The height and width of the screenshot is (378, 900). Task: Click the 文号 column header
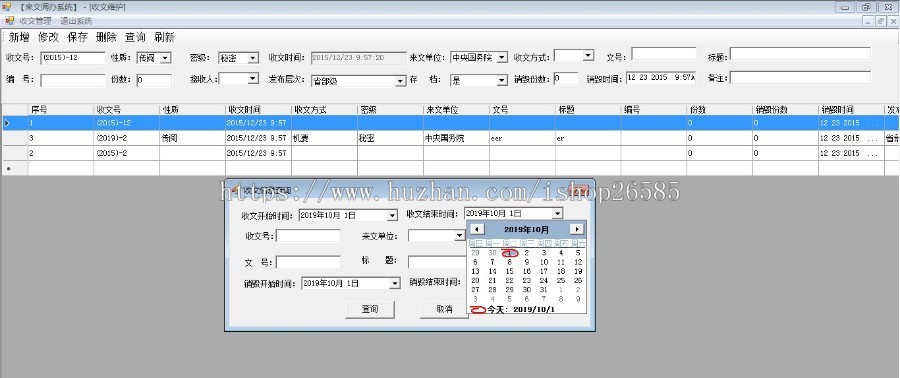pos(522,110)
